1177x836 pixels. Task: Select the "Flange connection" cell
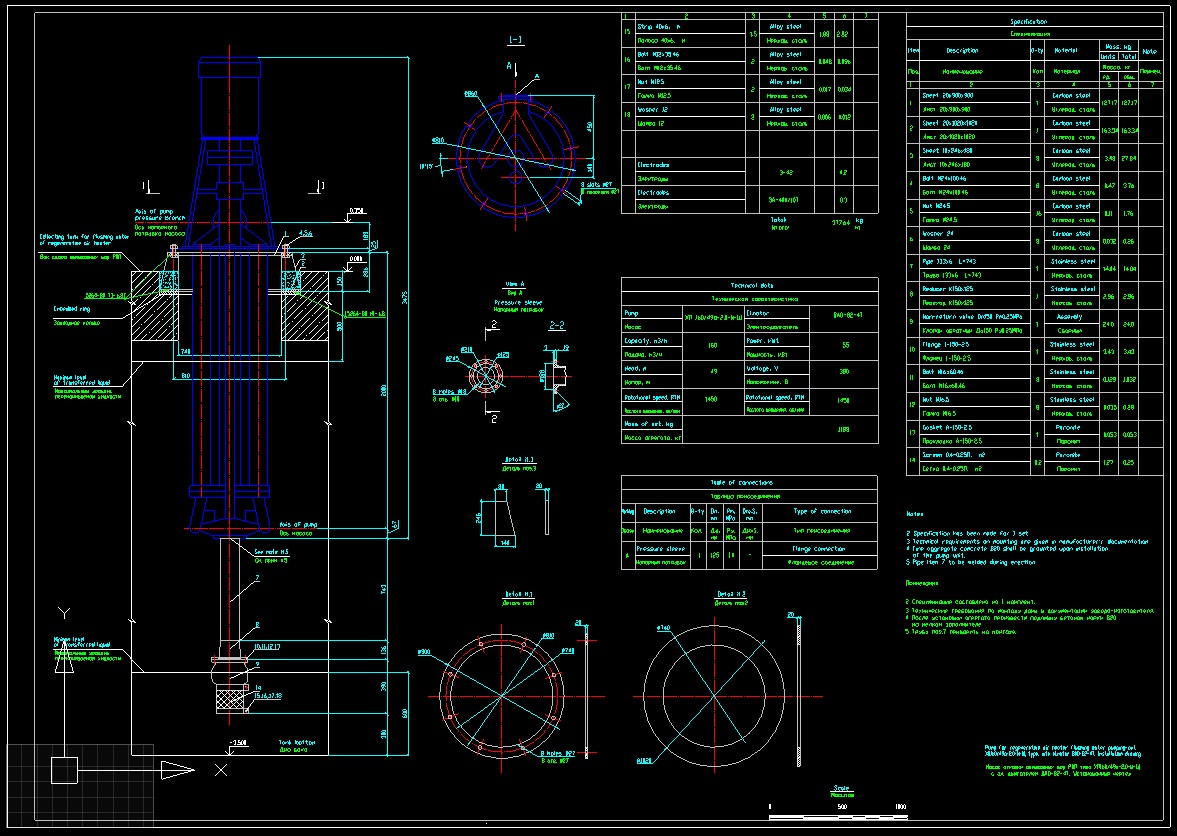tap(818, 549)
